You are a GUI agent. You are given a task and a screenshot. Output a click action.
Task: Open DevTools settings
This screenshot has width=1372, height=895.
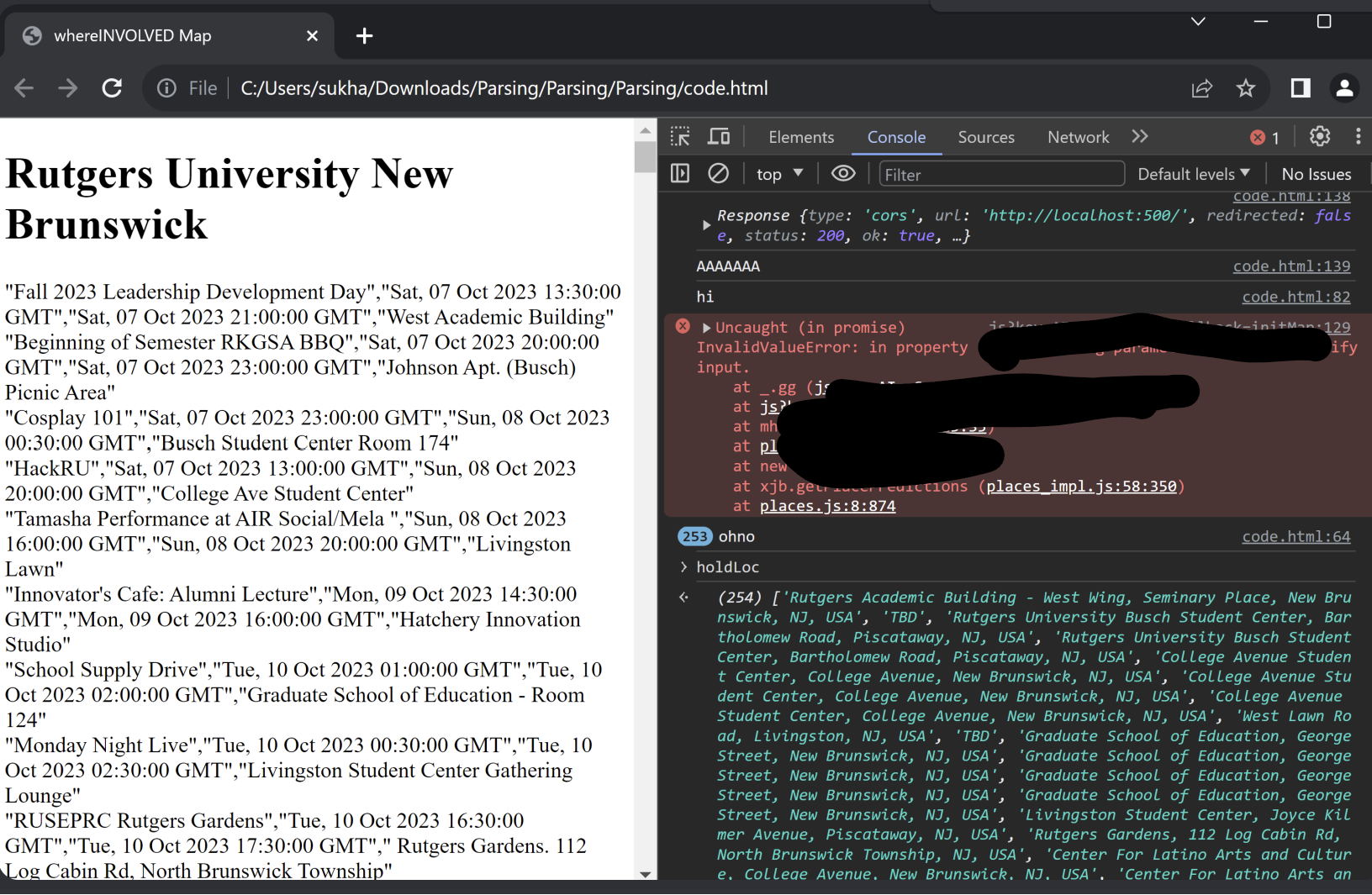[1320, 137]
